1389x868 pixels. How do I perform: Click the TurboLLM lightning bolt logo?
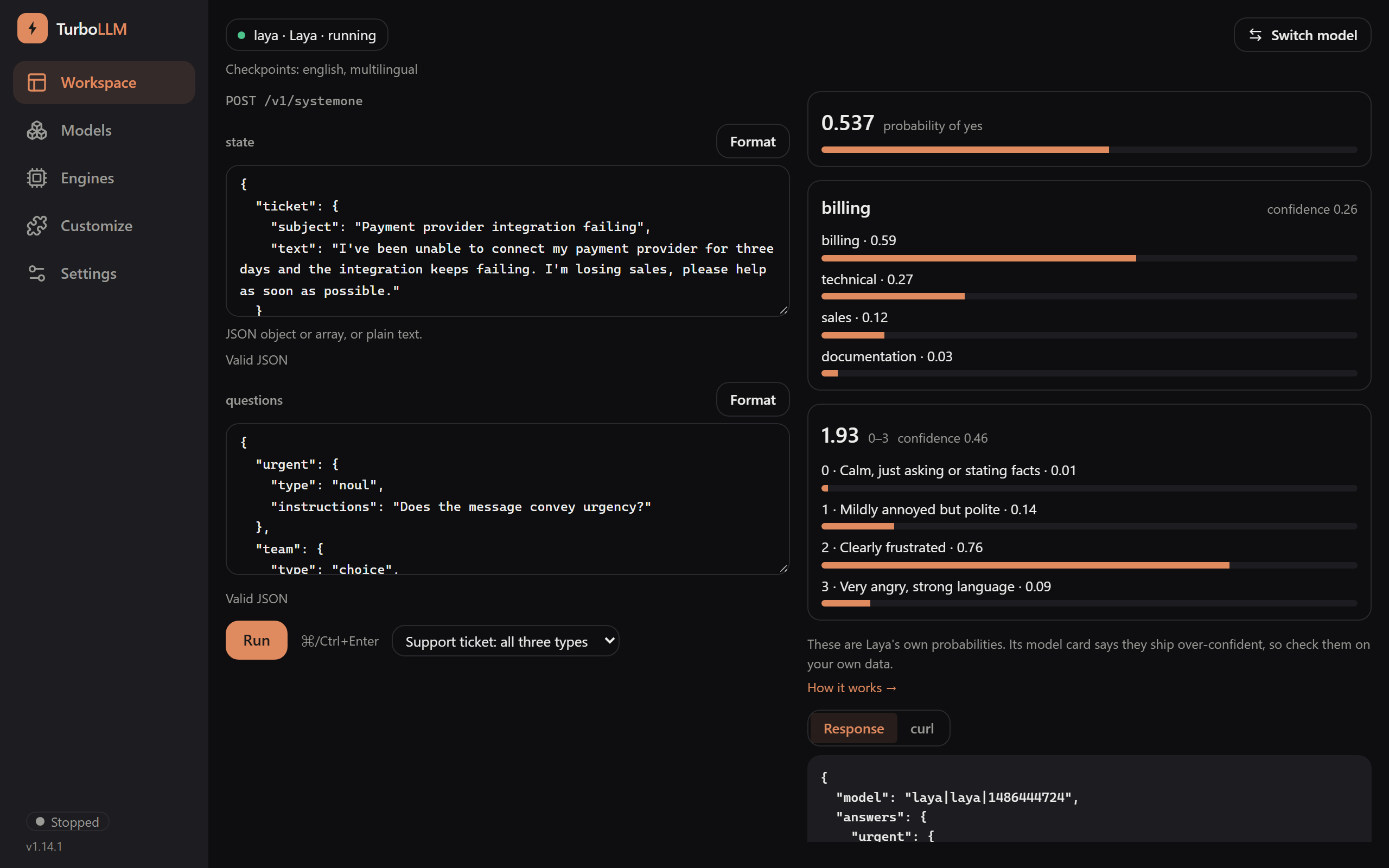(x=32, y=28)
